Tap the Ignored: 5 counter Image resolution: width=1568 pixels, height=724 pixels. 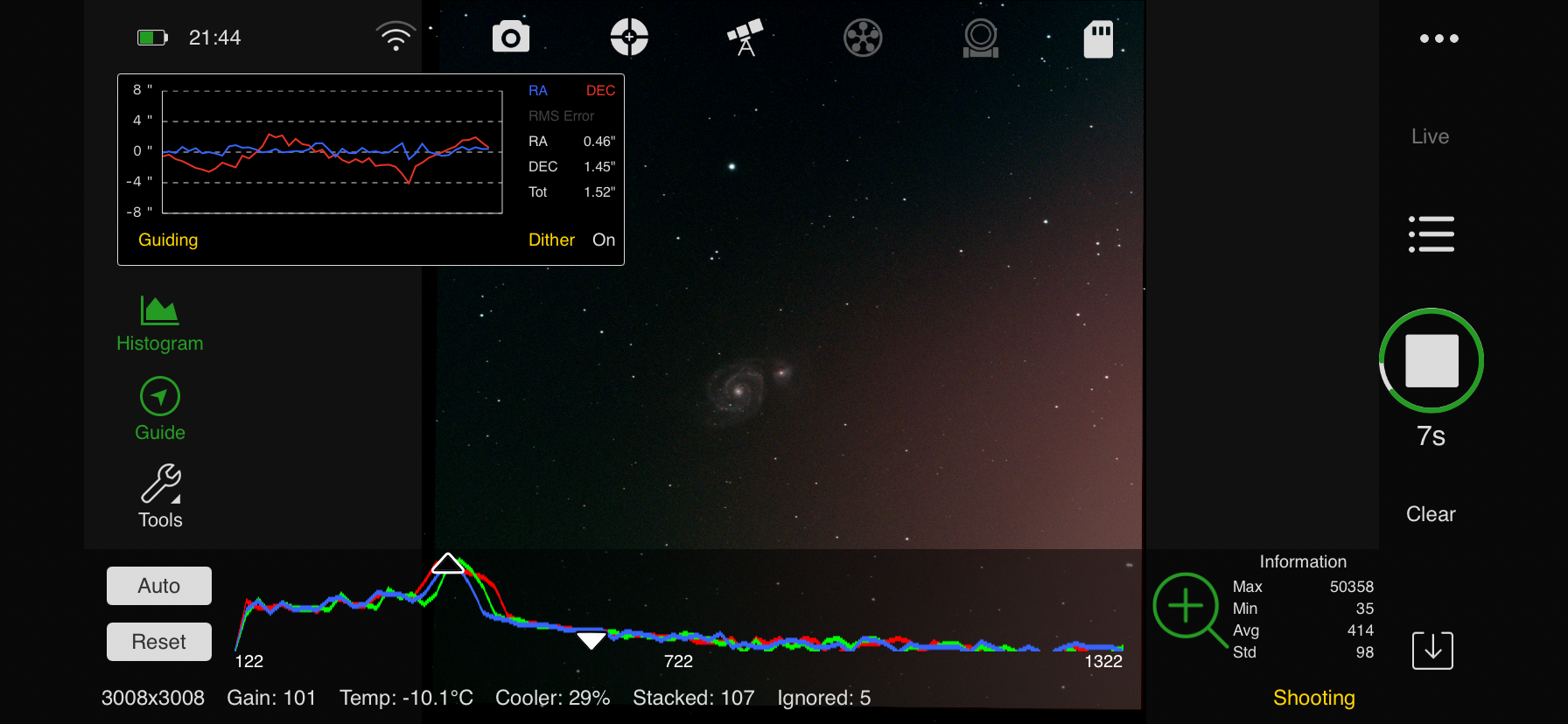click(x=823, y=698)
